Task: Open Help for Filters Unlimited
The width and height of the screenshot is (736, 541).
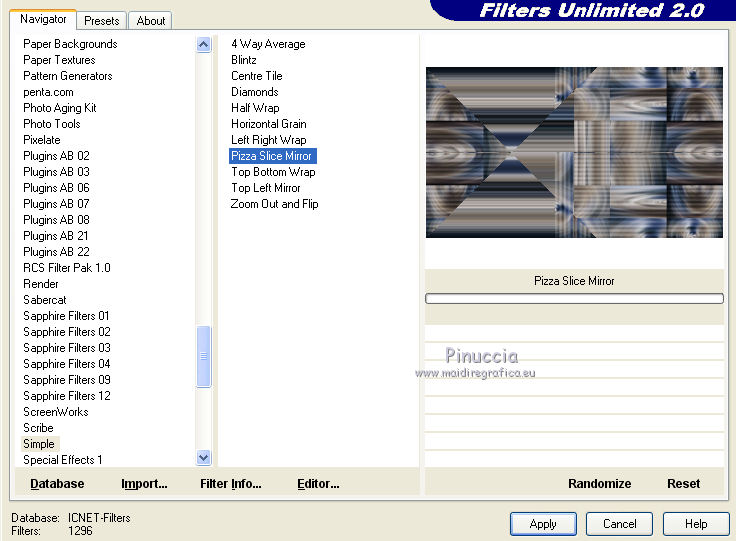Action: (696, 524)
